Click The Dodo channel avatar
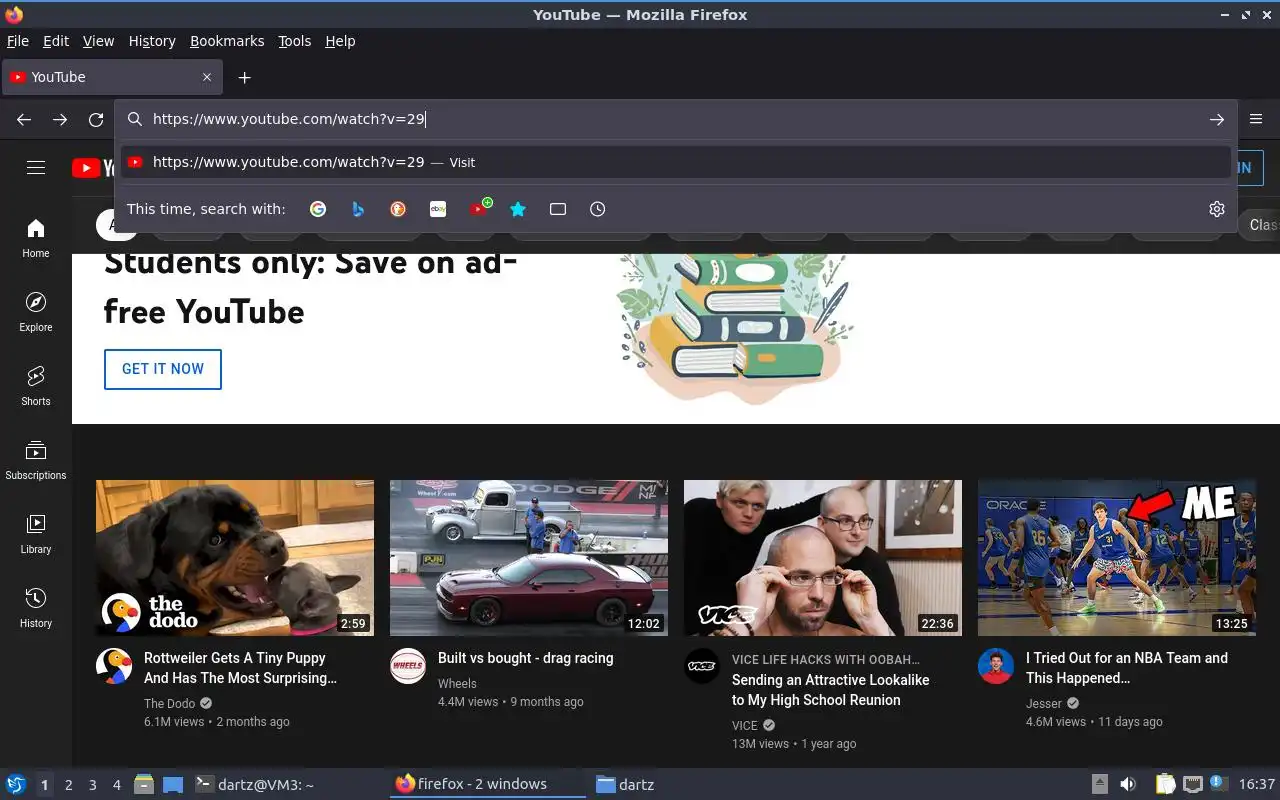The height and width of the screenshot is (800, 1280). pyautogui.click(x=114, y=666)
